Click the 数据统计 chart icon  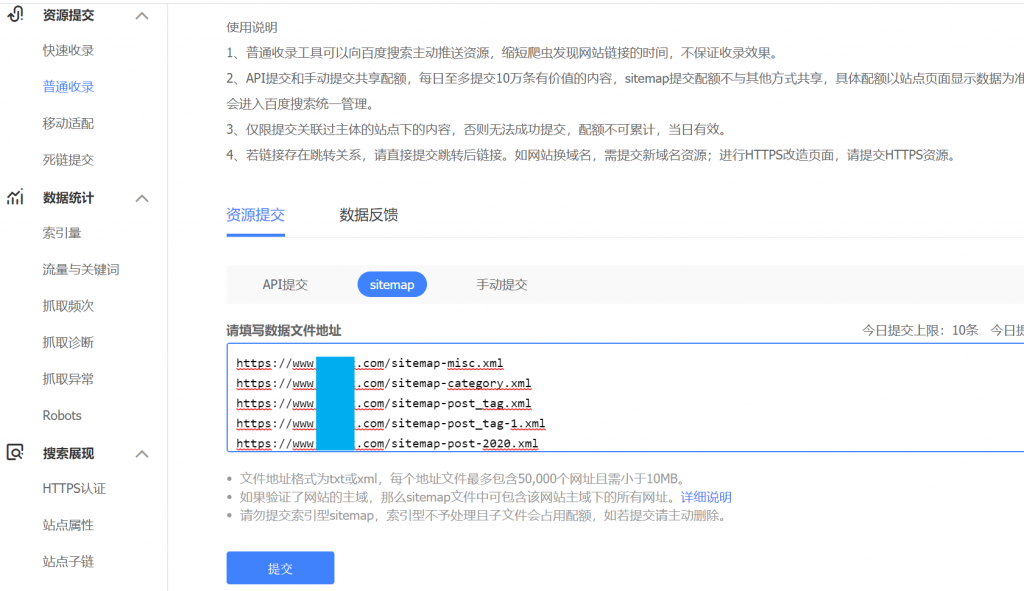click(15, 197)
